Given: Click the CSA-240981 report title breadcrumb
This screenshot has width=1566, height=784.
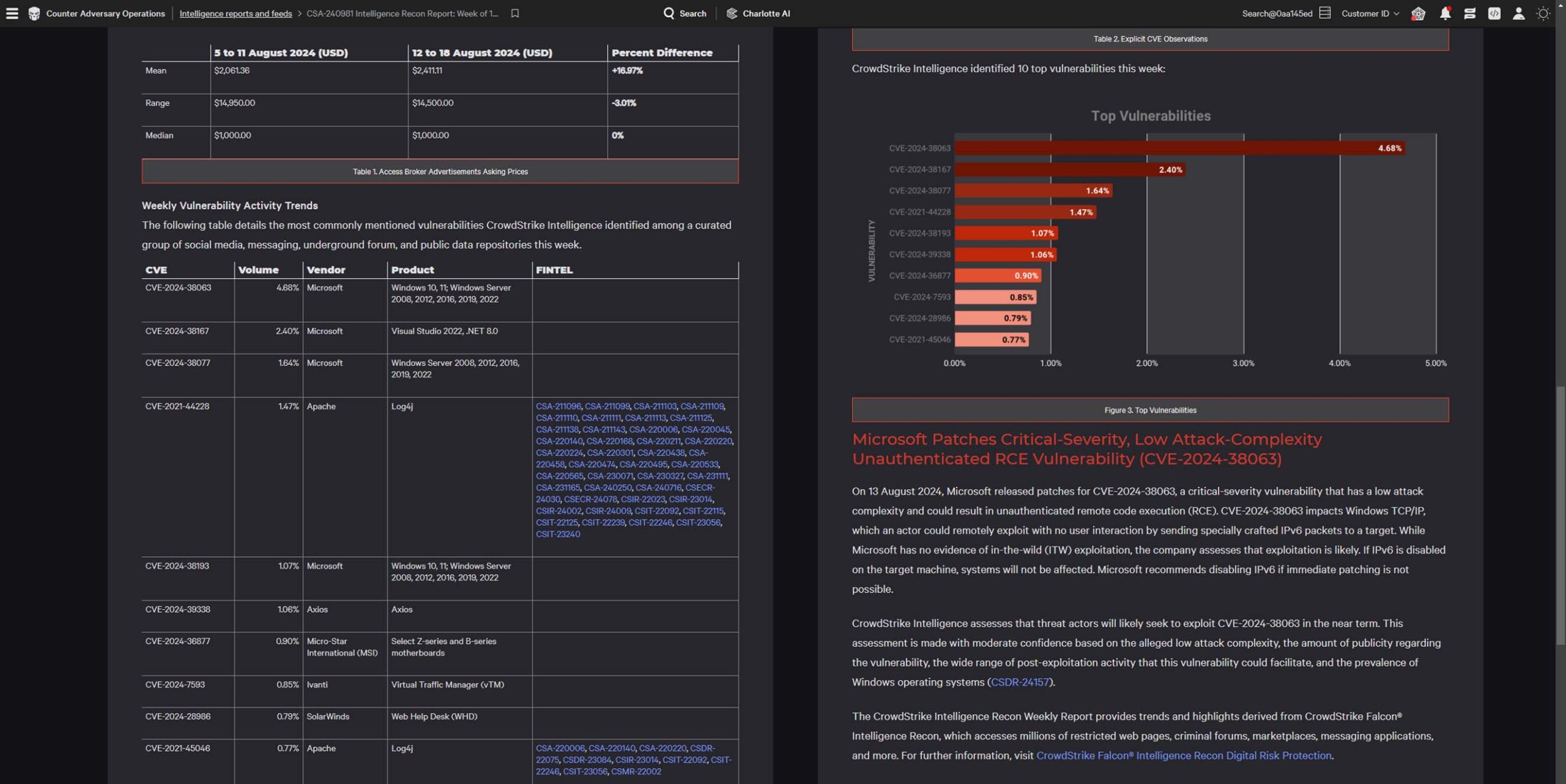Looking at the screenshot, I should (x=402, y=13).
